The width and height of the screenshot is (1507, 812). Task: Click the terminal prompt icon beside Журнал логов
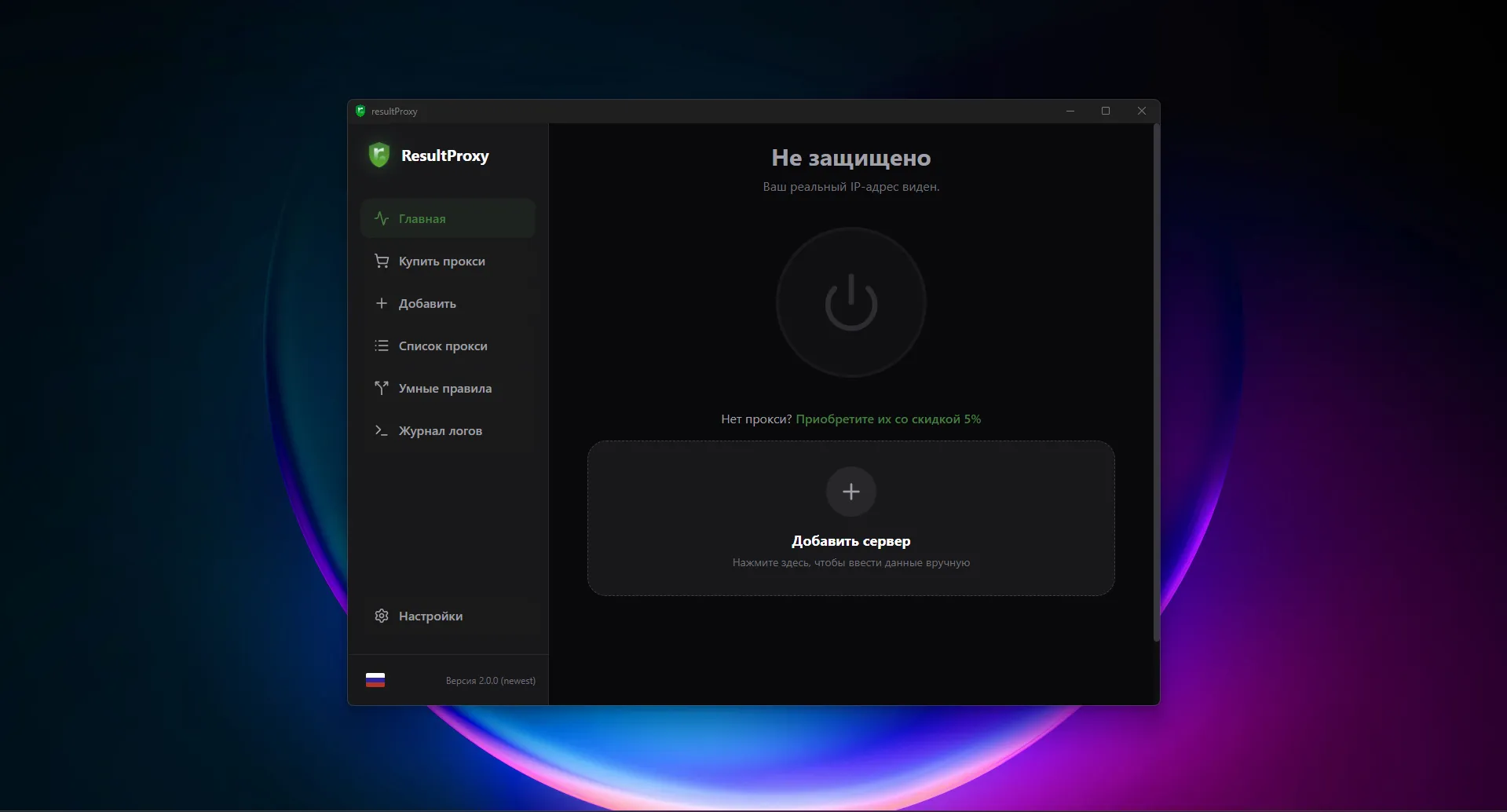coord(382,430)
